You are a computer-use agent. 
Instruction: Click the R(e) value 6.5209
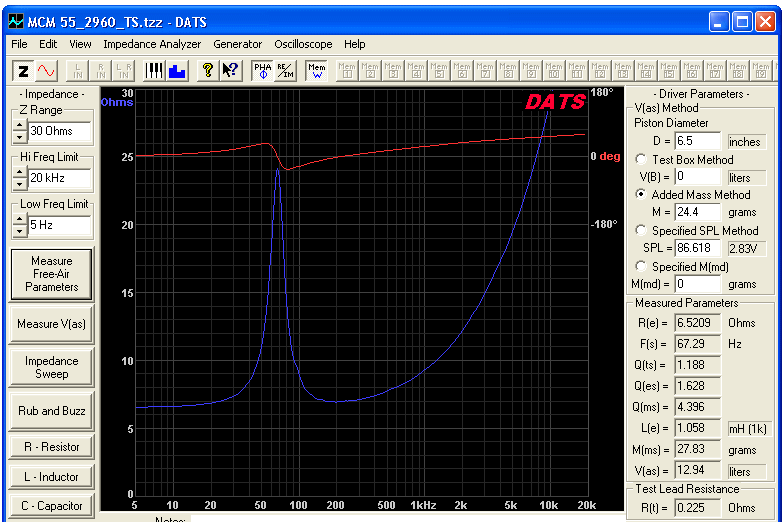click(x=698, y=323)
